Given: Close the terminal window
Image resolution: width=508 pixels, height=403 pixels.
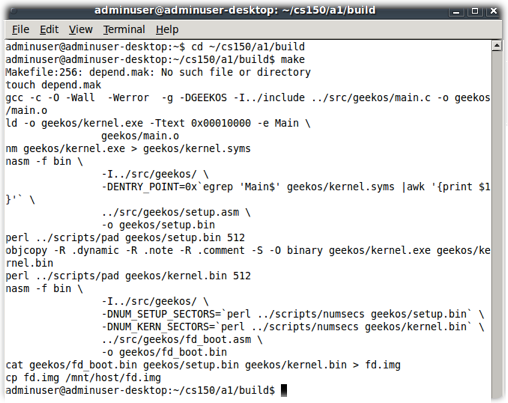Looking at the screenshot, I should pyautogui.click(x=493, y=11).
